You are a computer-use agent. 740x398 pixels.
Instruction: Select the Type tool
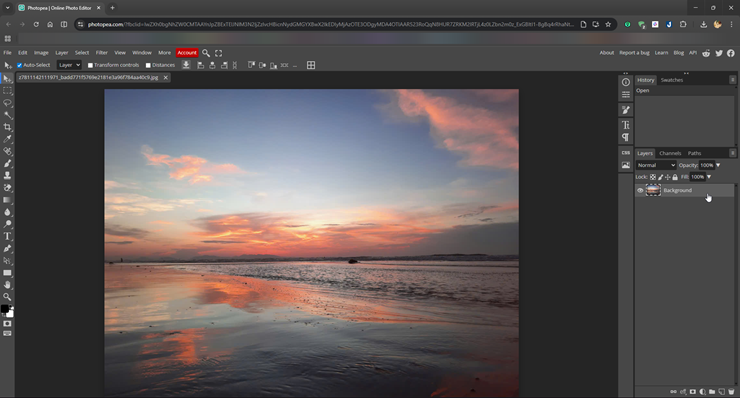coord(8,237)
